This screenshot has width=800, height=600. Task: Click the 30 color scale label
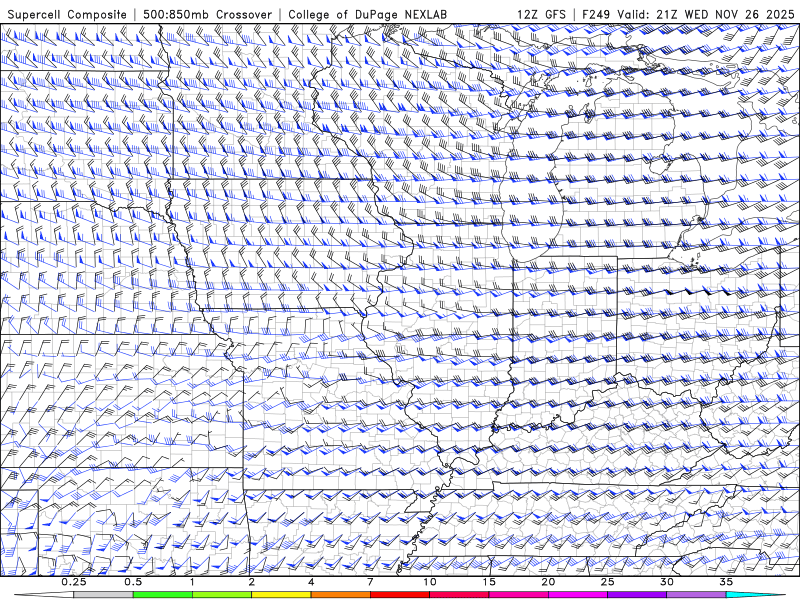coord(666,582)
